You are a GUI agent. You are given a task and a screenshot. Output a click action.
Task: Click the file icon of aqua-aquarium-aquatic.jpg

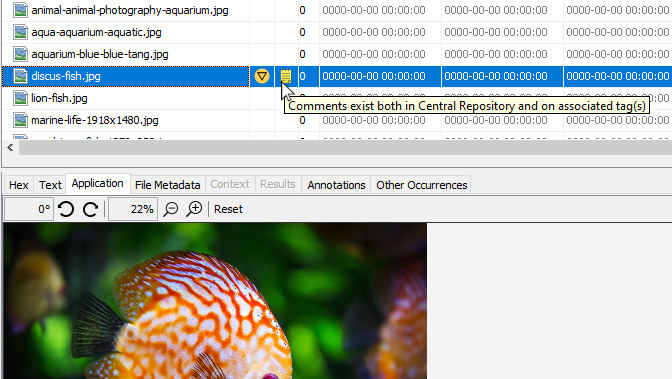pyautogui.click(x=20, y=32)
